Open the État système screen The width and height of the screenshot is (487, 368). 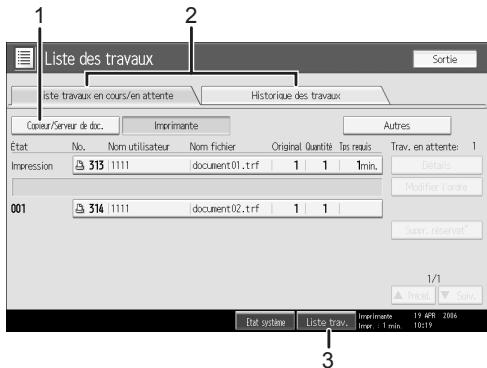click(265, 322)
